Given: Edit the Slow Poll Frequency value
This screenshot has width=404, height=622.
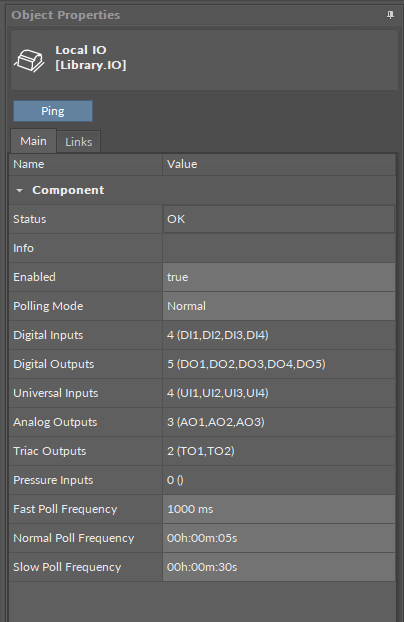Looking at the screenshot, I should (279, 567).
